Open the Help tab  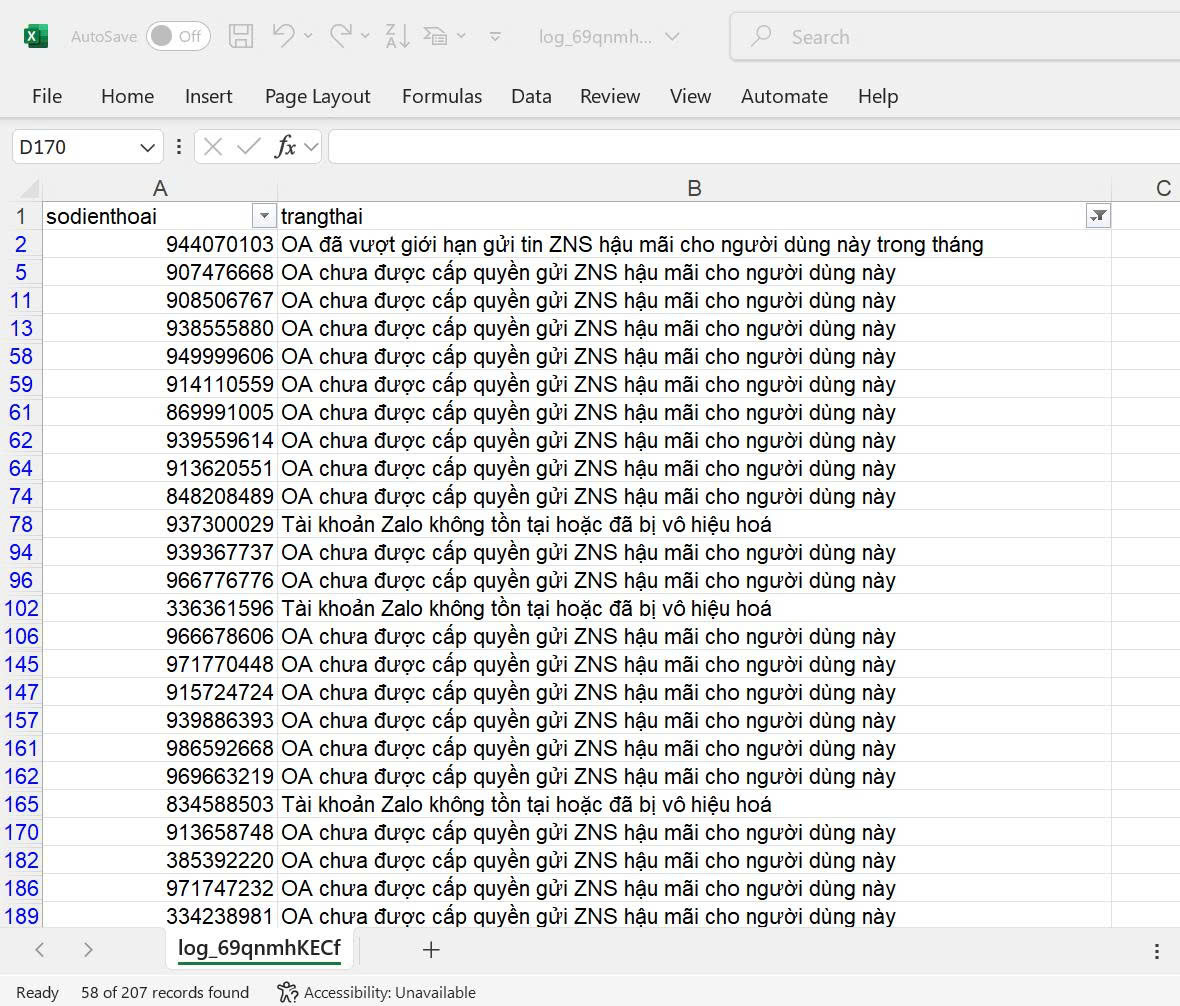coord(877,96)
